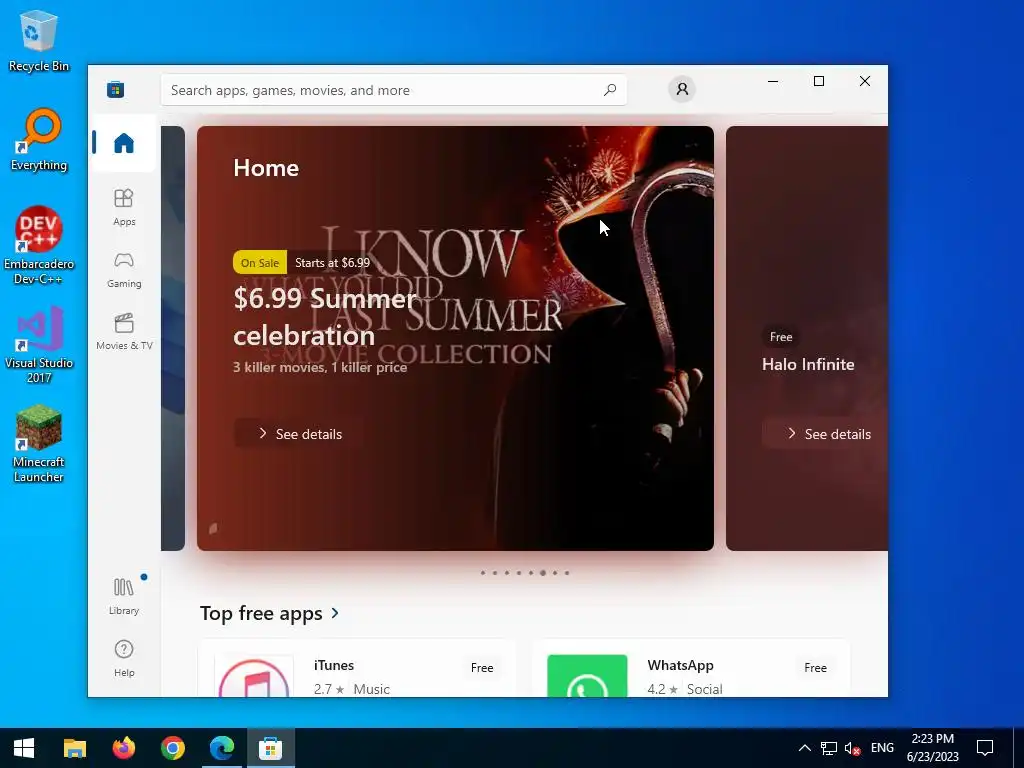Open the clock showing 2:23 PM

pos(933,748)
